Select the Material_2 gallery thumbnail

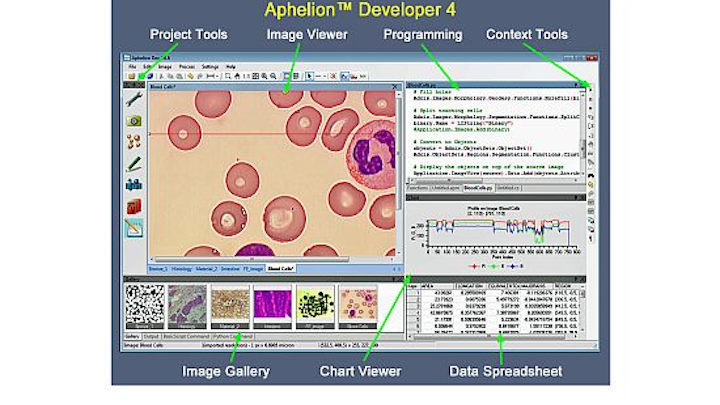point(230,306)
